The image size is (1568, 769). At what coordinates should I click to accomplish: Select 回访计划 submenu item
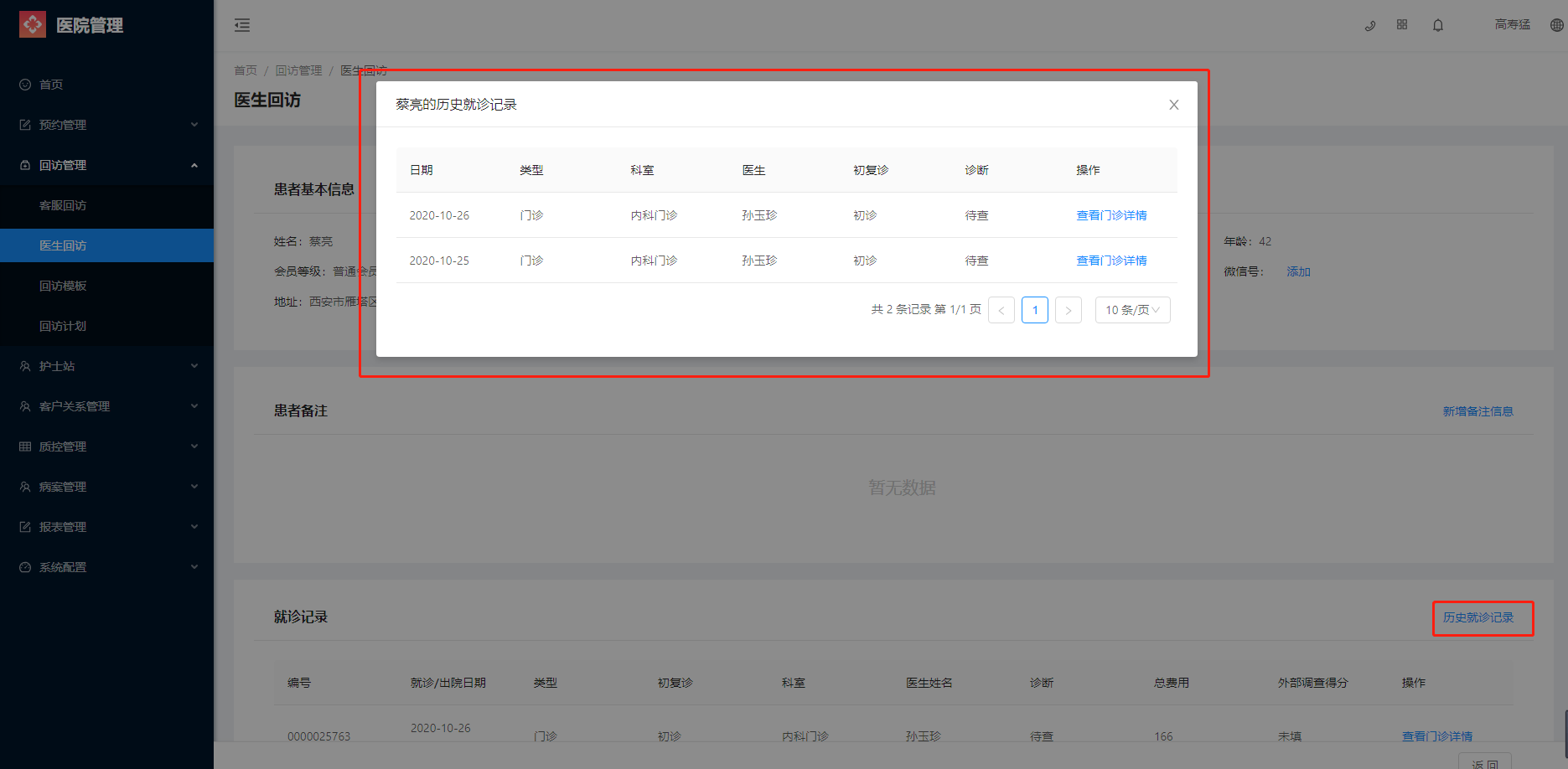click(106, 326)
